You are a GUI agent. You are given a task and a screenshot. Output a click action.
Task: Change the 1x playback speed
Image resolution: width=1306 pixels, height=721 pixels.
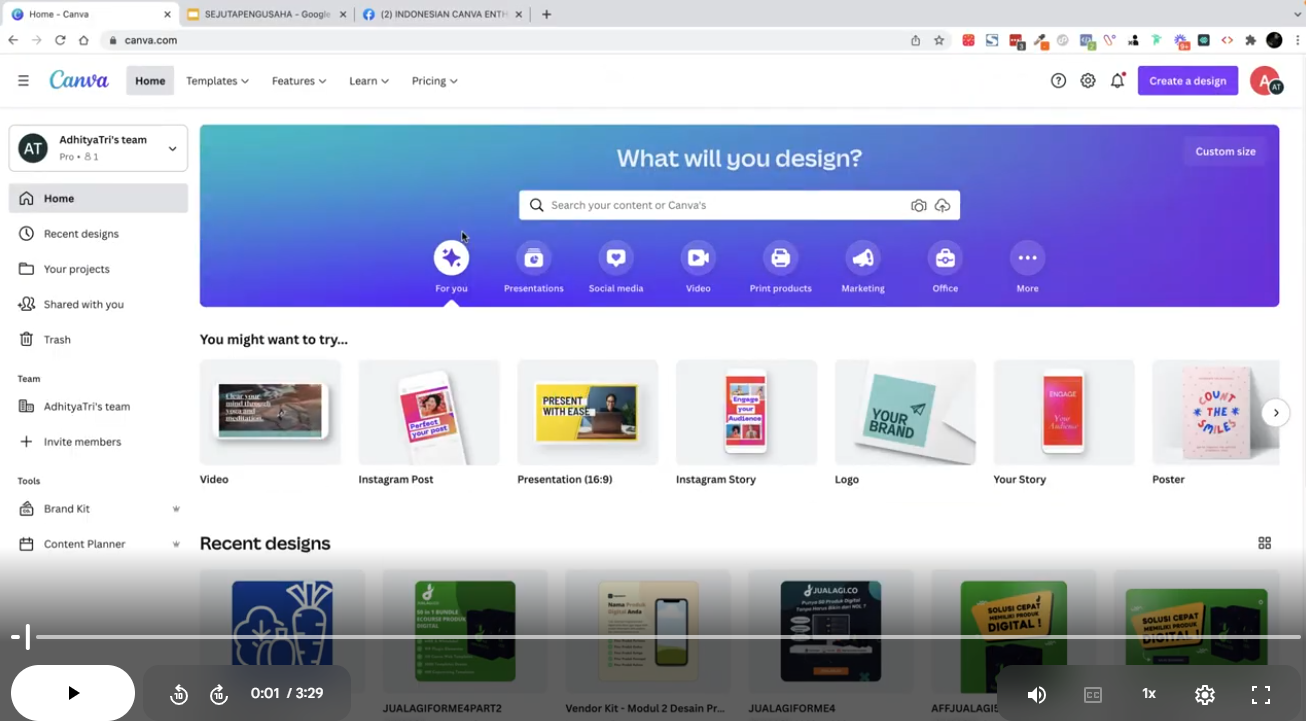pyautogui.click(x=1149, y=694)
